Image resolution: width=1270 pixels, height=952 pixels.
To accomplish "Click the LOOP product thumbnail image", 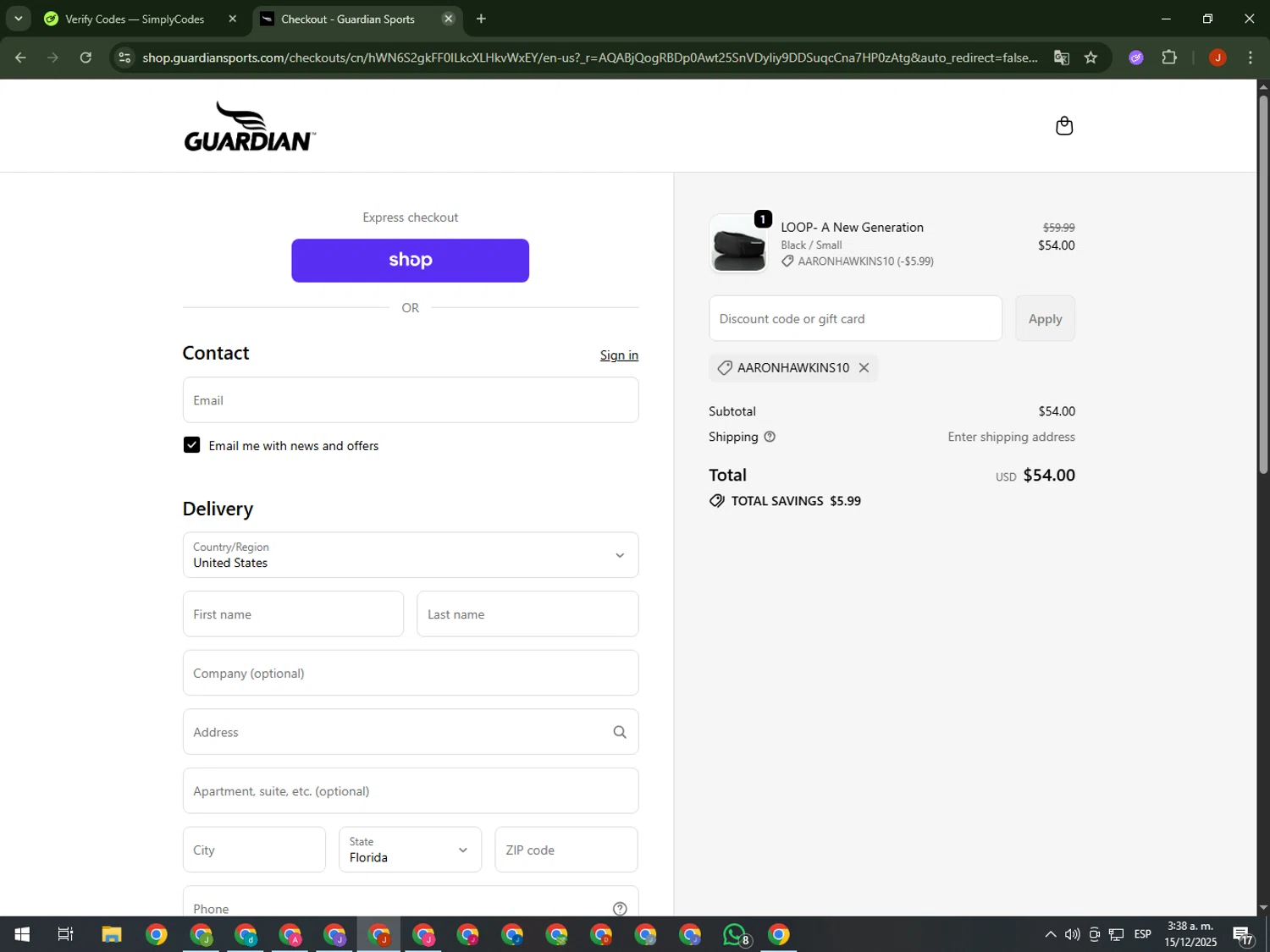I will (738, 244).
